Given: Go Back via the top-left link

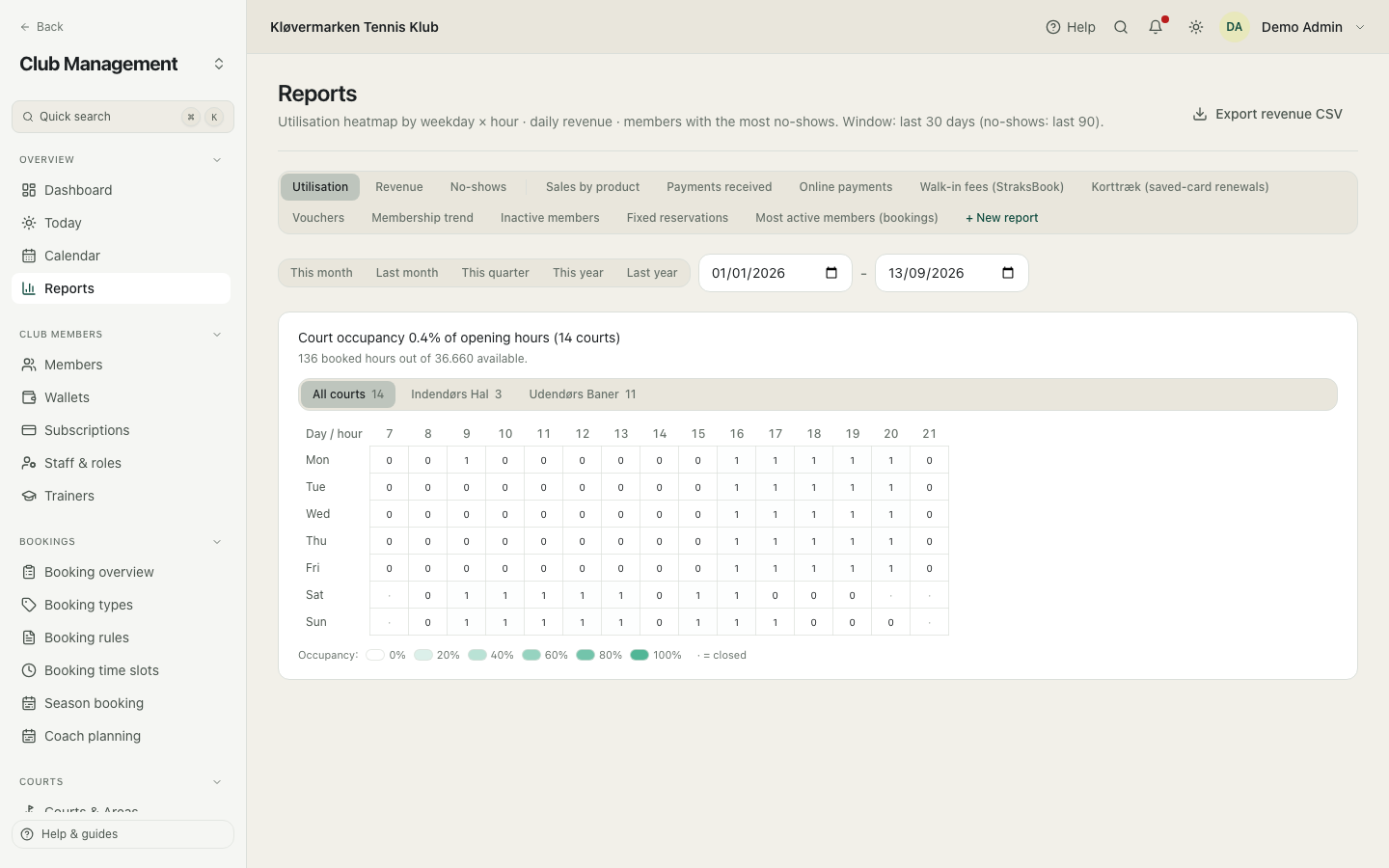Looking at the screenshot, I should (x=41, y=27).
